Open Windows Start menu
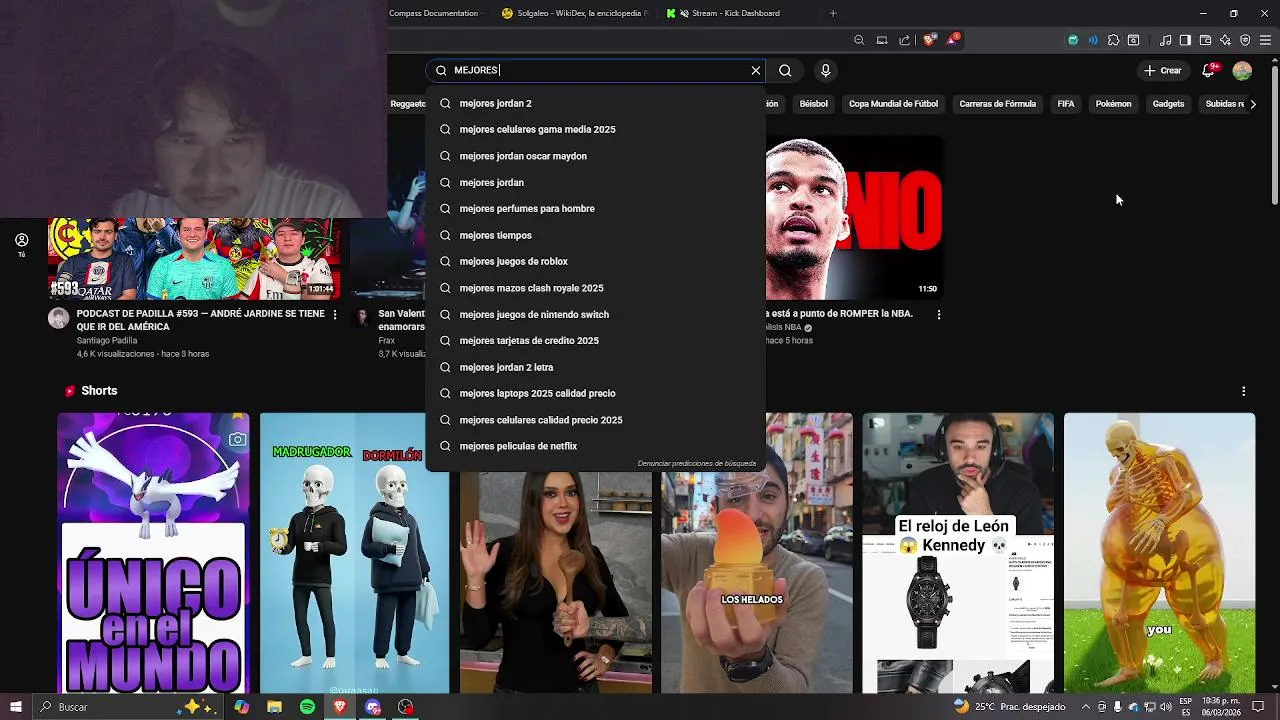This screenshot has height=720, width=1280. tap(16, 707)
